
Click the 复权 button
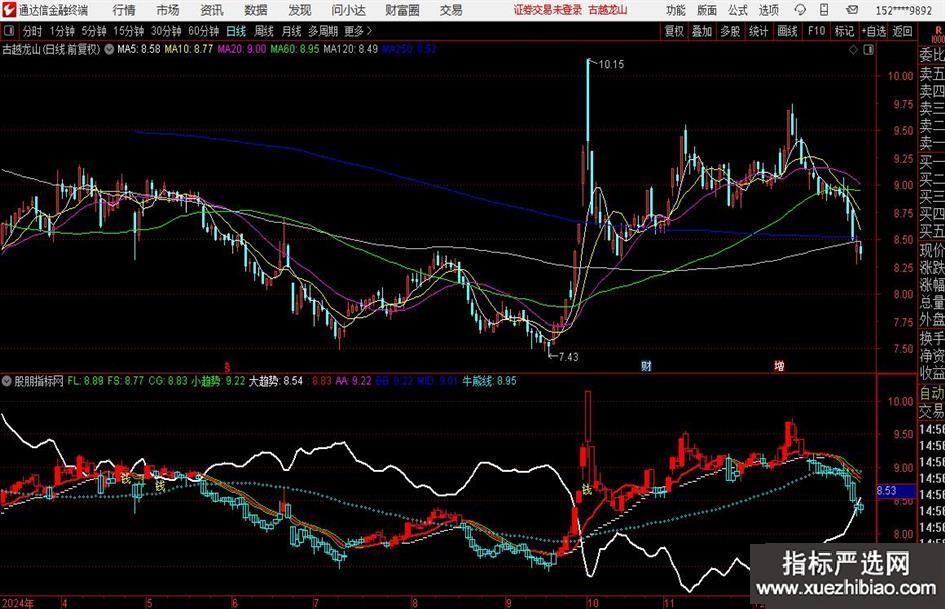click(674, 31)
